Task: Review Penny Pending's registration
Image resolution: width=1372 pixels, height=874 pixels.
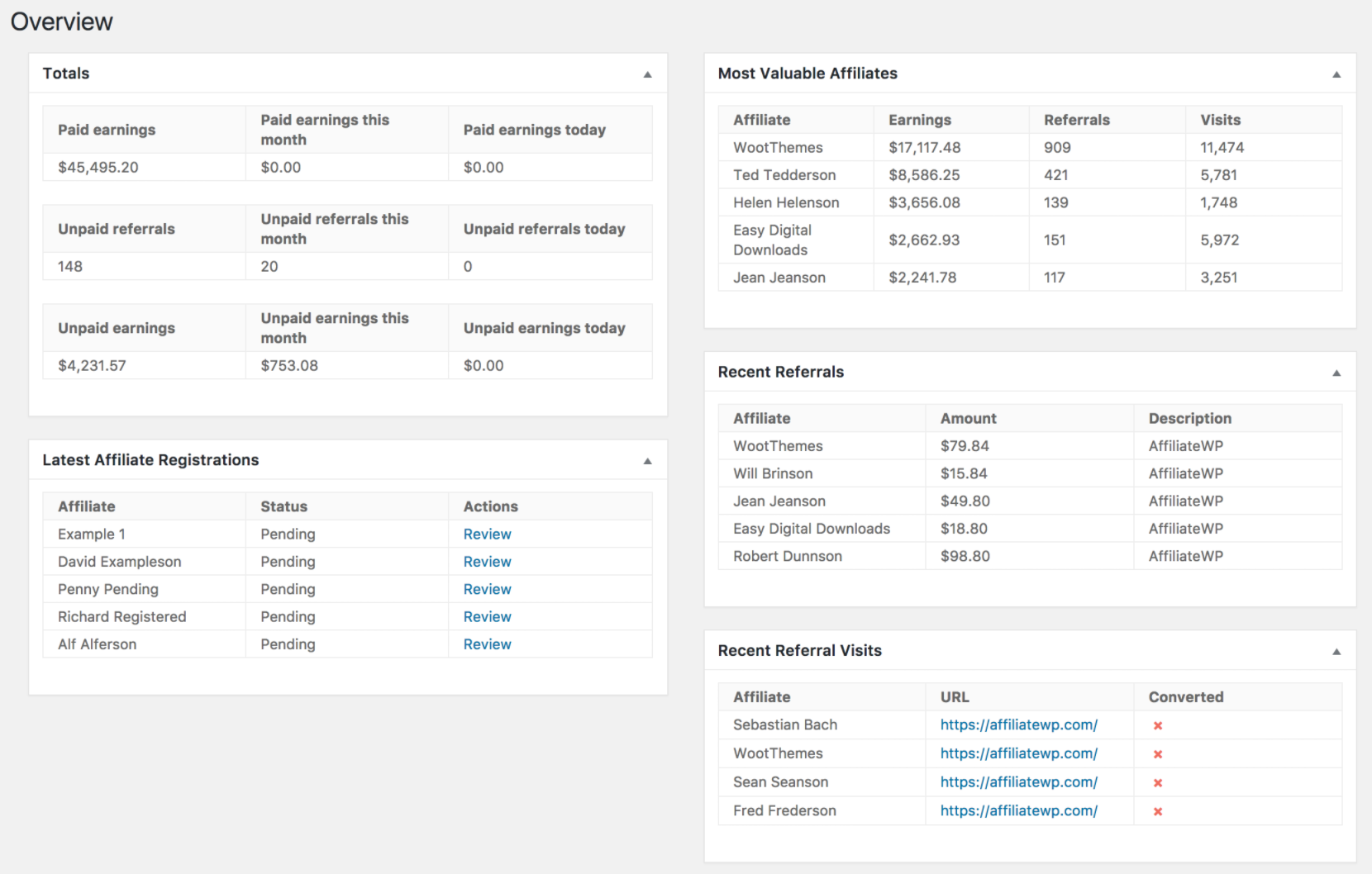Action: click(487, 589)
